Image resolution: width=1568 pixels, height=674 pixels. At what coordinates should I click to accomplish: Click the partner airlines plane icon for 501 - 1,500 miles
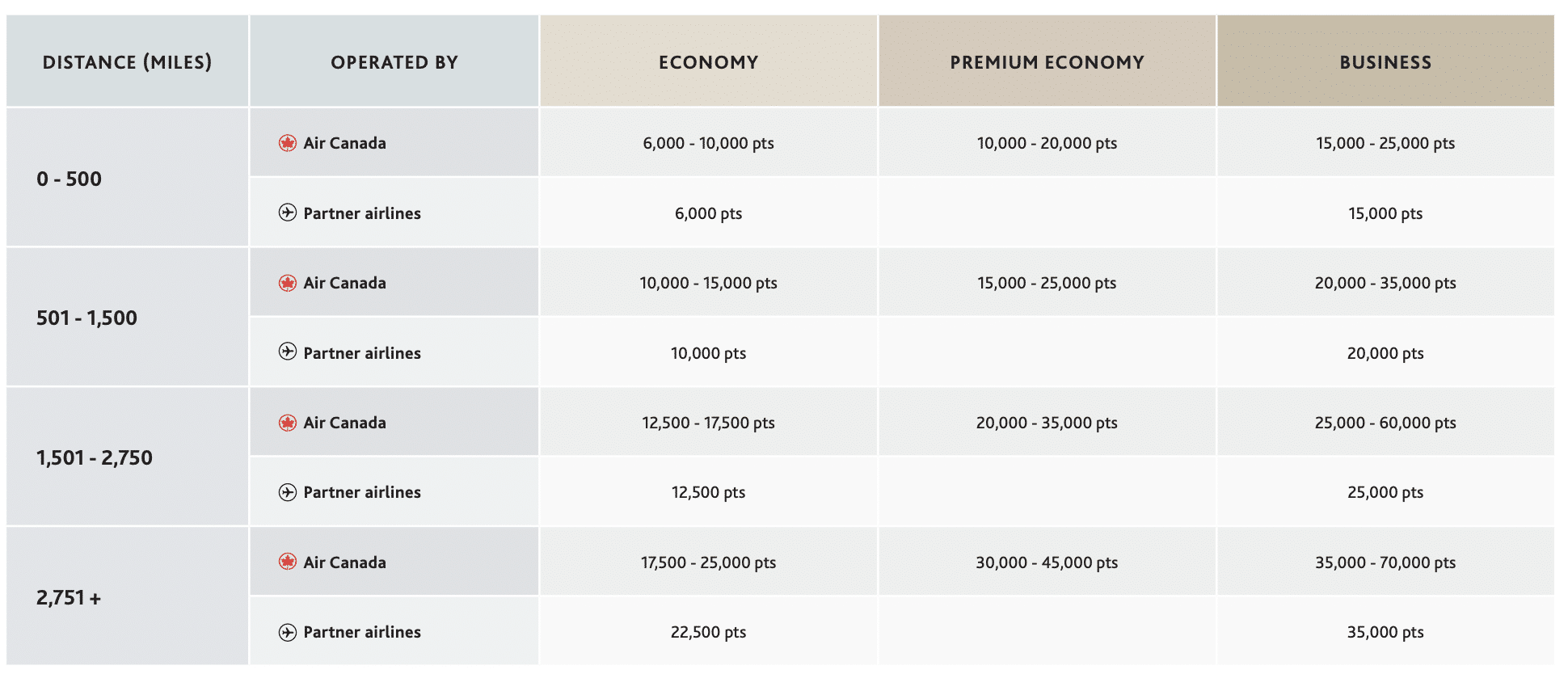[x=288, y=352]
